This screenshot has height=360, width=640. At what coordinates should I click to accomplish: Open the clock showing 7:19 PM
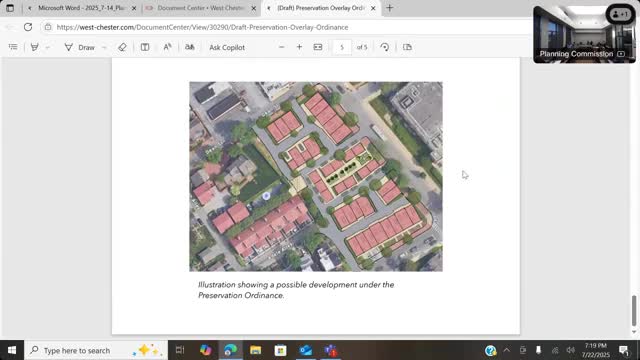point(596,350)
